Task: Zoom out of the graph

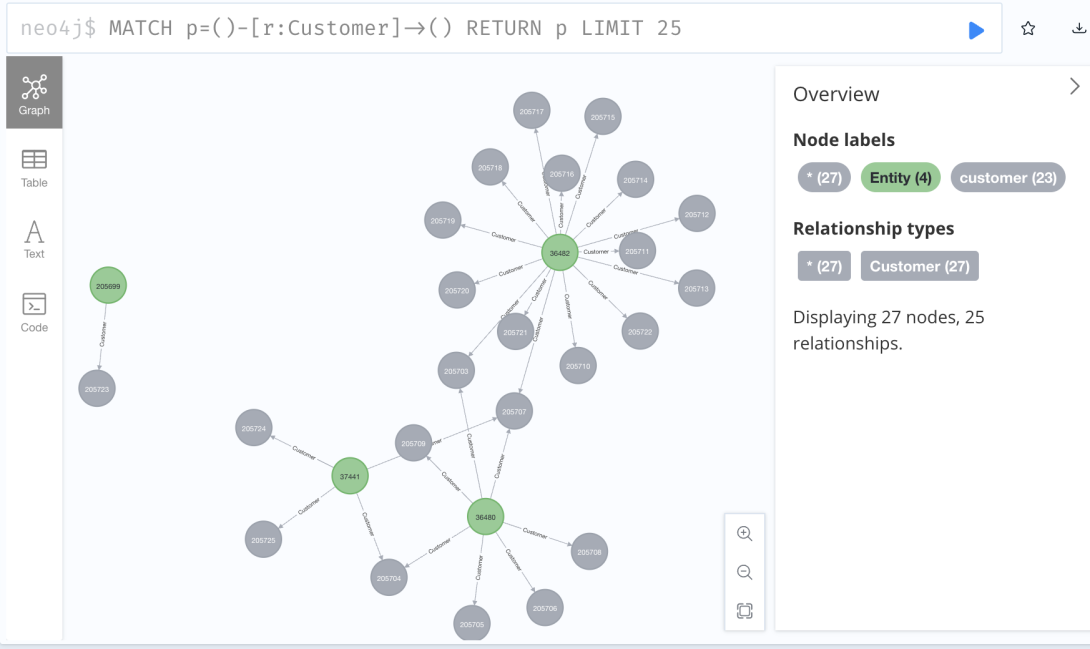Action: tap(745, 573)
